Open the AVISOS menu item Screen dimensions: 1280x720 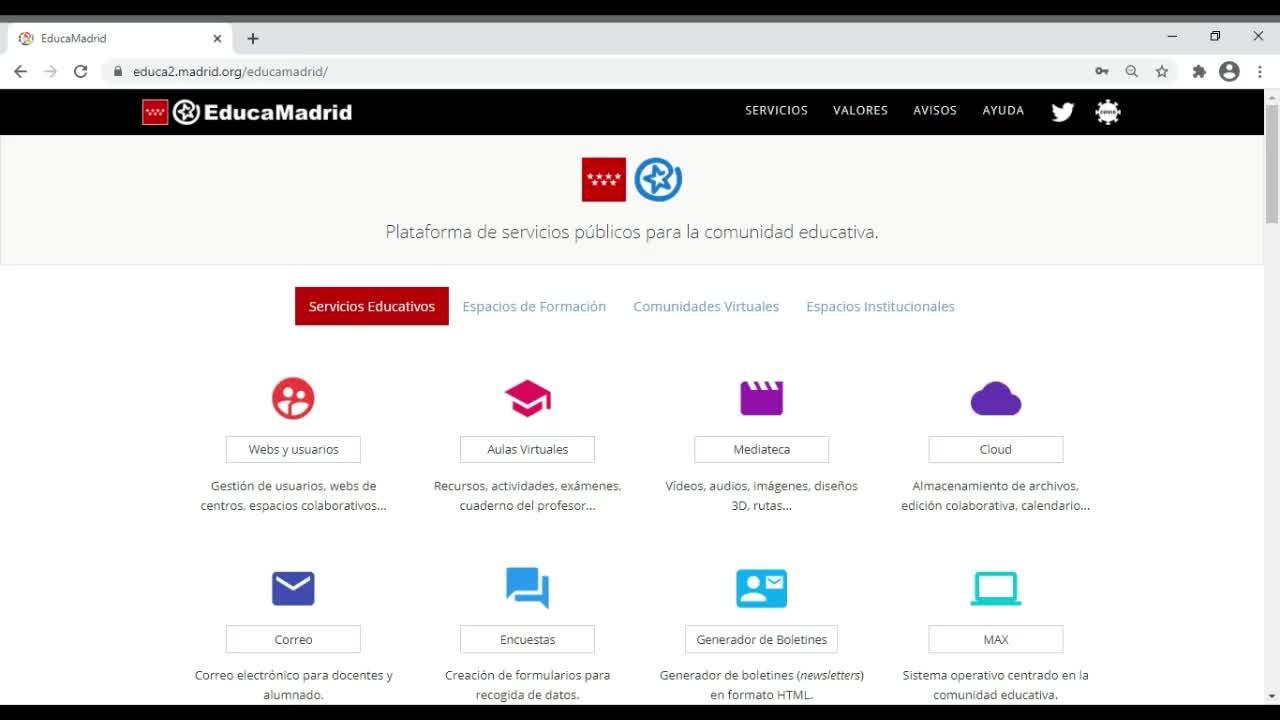coord(935,111)
